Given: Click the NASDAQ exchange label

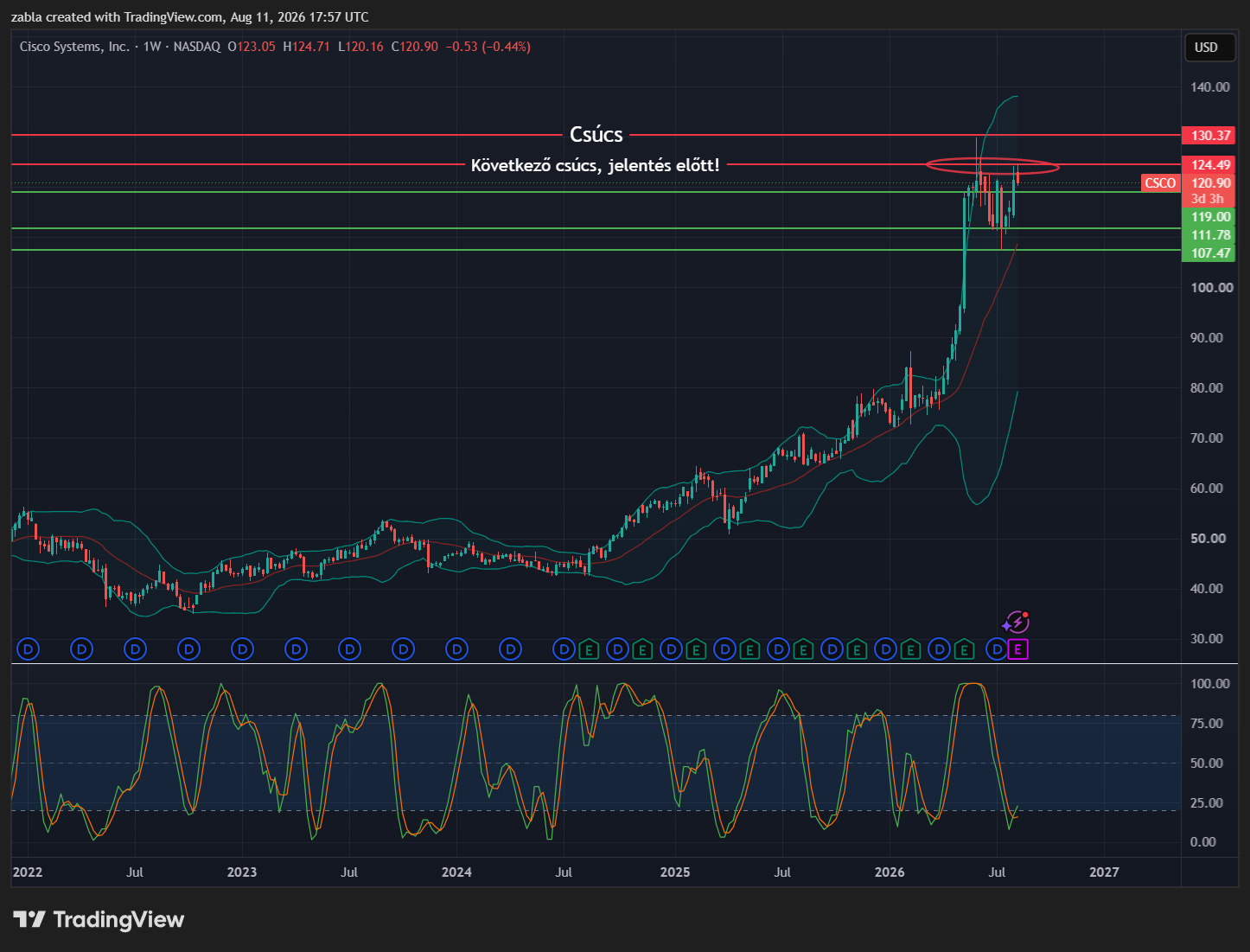Looking at the screenshot, I should pyautogui.click(x=197, y=47).
